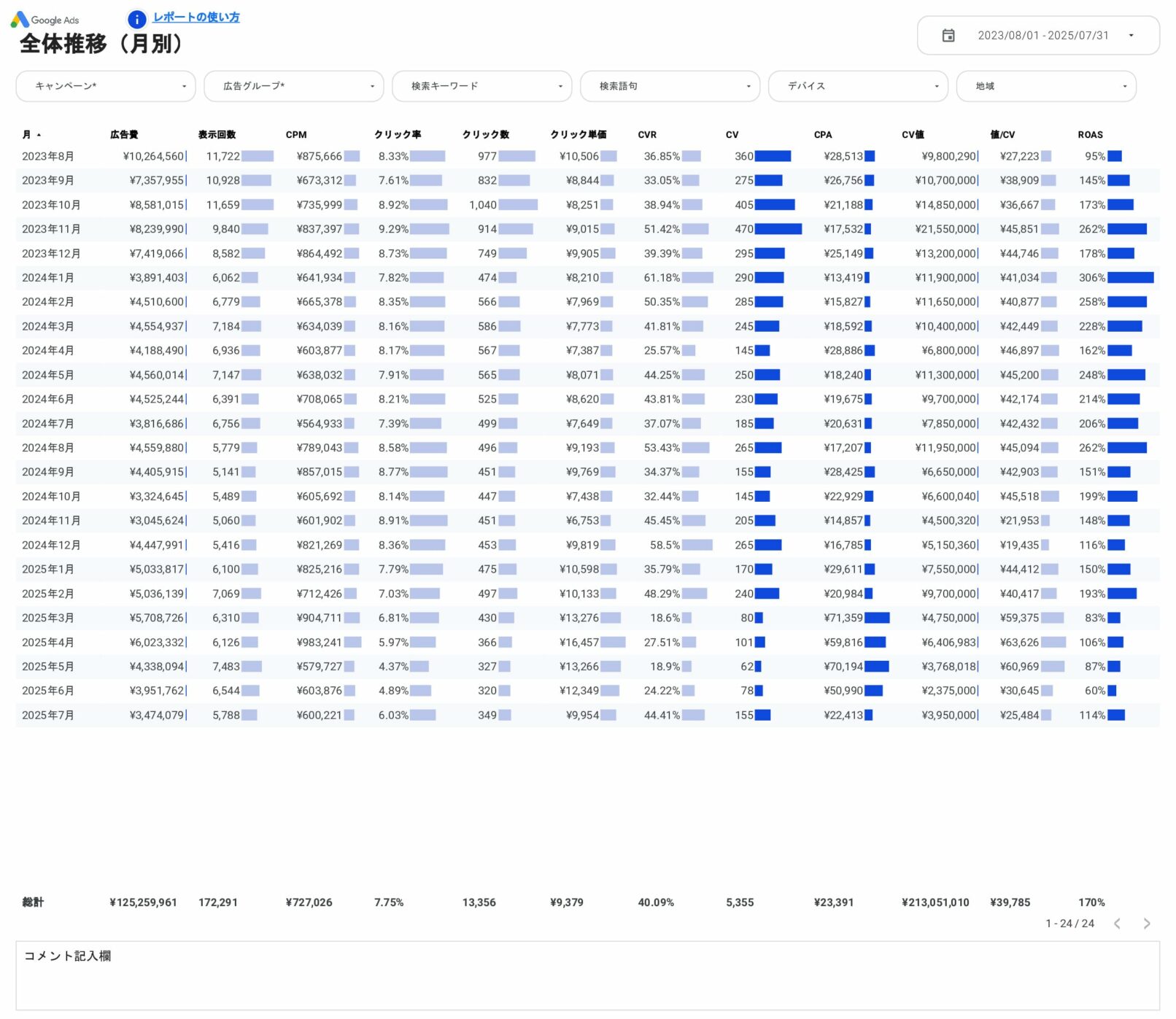The height and width of the screenshot is (1019, 1176).
Task: Go to previous table page arrow
Action: (x=1117, y=923)
